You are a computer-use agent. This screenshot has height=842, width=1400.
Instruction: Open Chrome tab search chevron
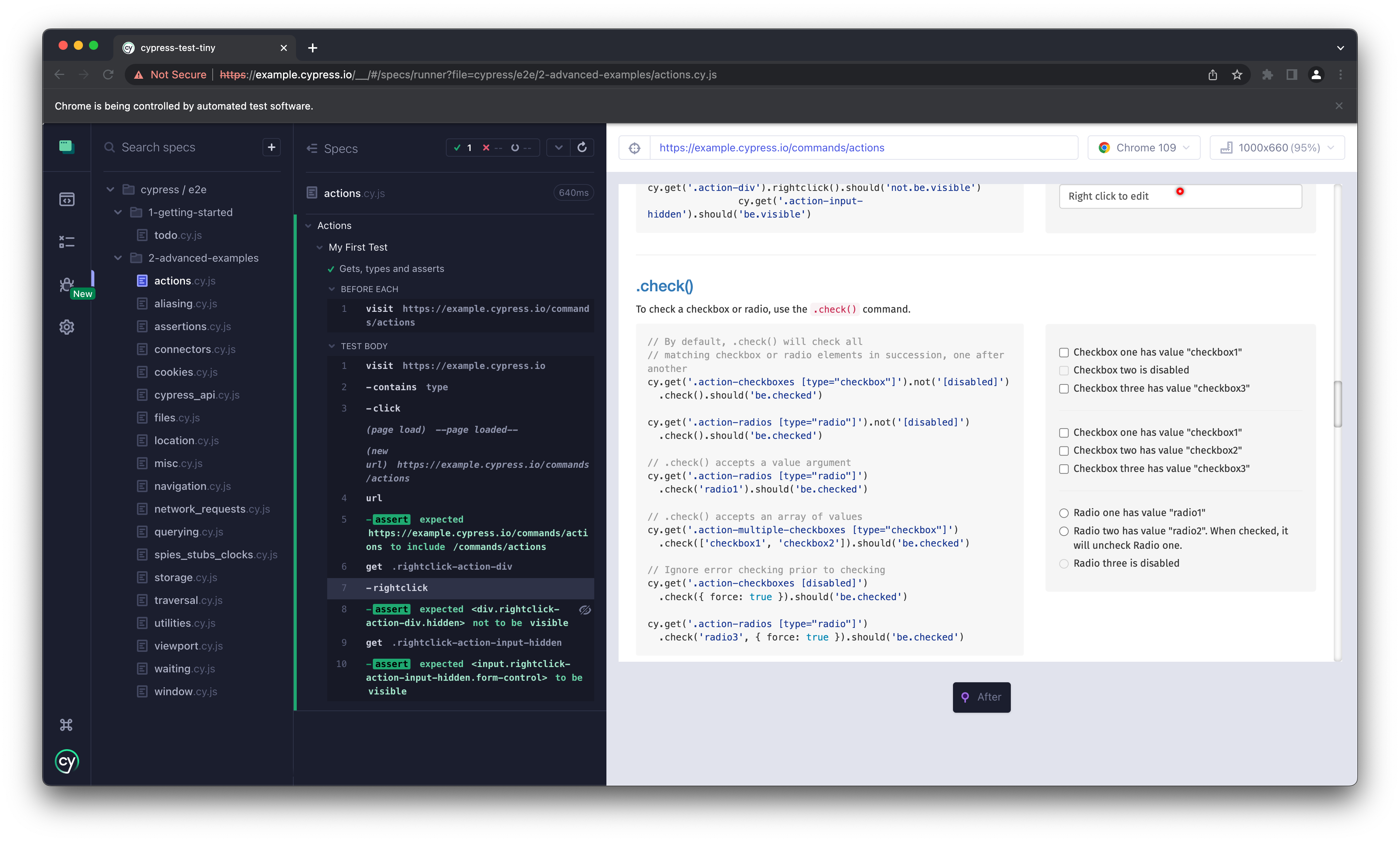1340,48
